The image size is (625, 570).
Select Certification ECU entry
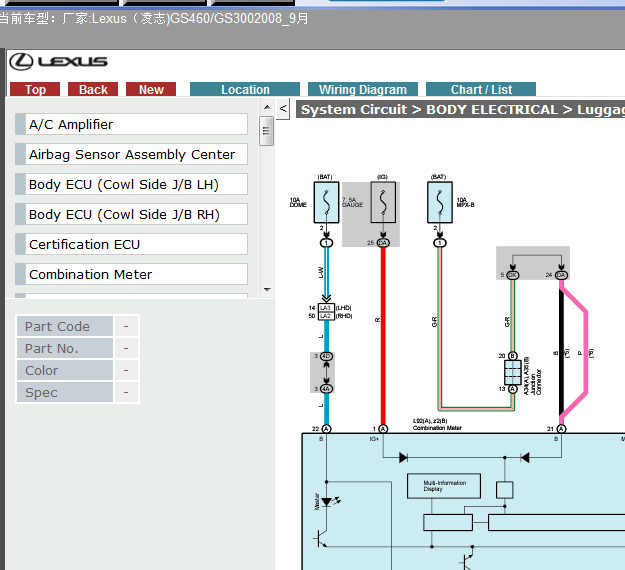[131, 244]
